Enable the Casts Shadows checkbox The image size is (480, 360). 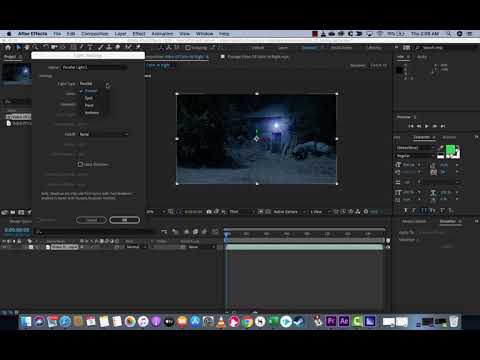click(x=80, y=164)
